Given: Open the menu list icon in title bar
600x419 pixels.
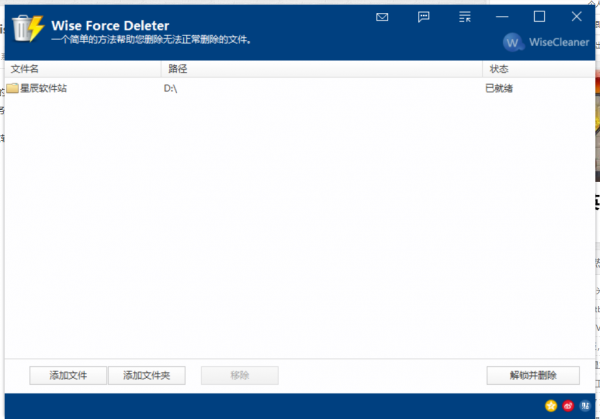Looking at the screenshot, I should coord(465,17).
